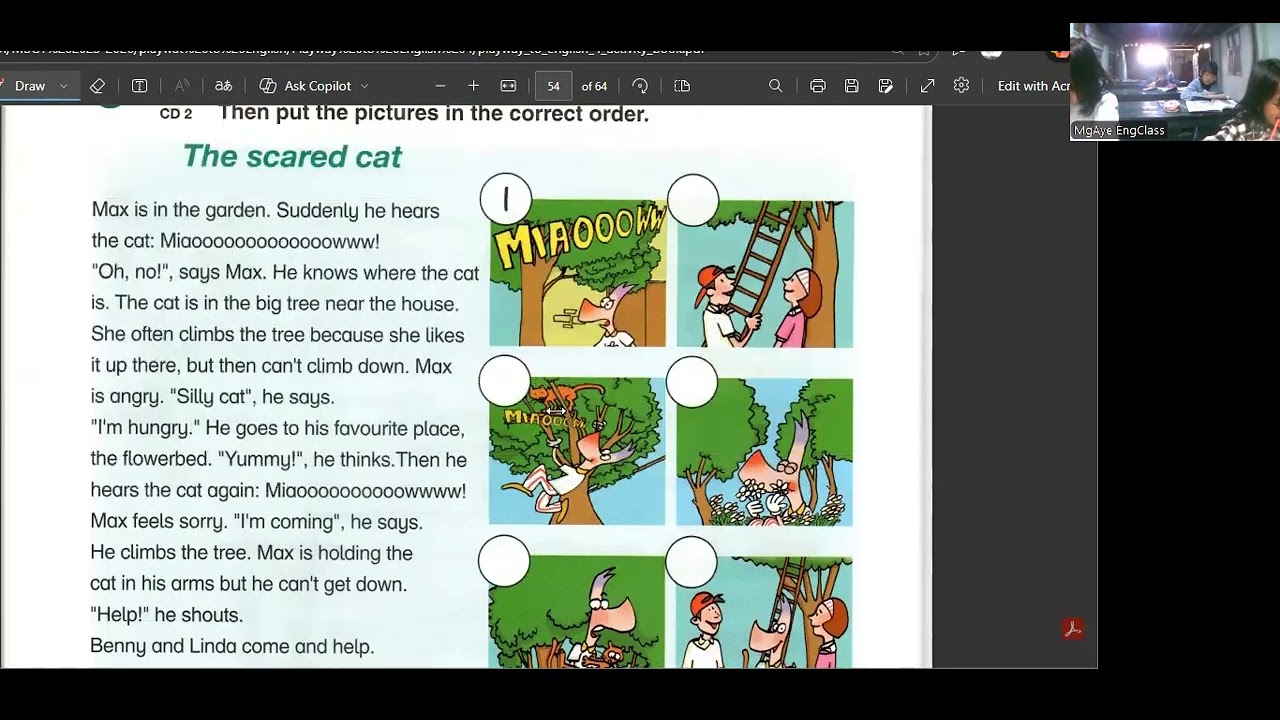The image size is (1280, 720).
Task: Click the full screen expand icon
Action: 927,86
